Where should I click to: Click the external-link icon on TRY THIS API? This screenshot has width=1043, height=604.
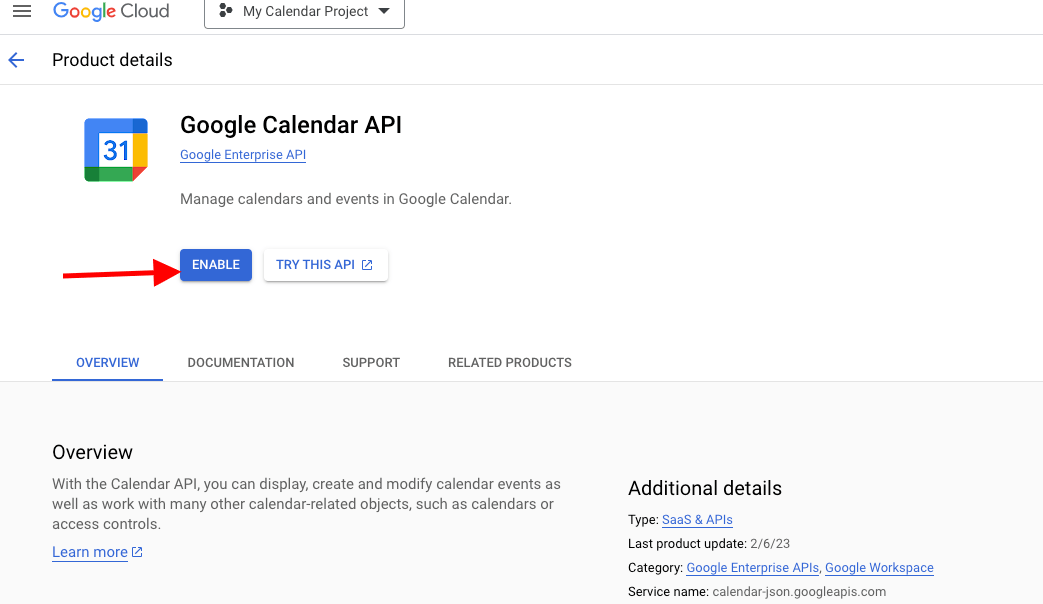click(x=367, y=265)
